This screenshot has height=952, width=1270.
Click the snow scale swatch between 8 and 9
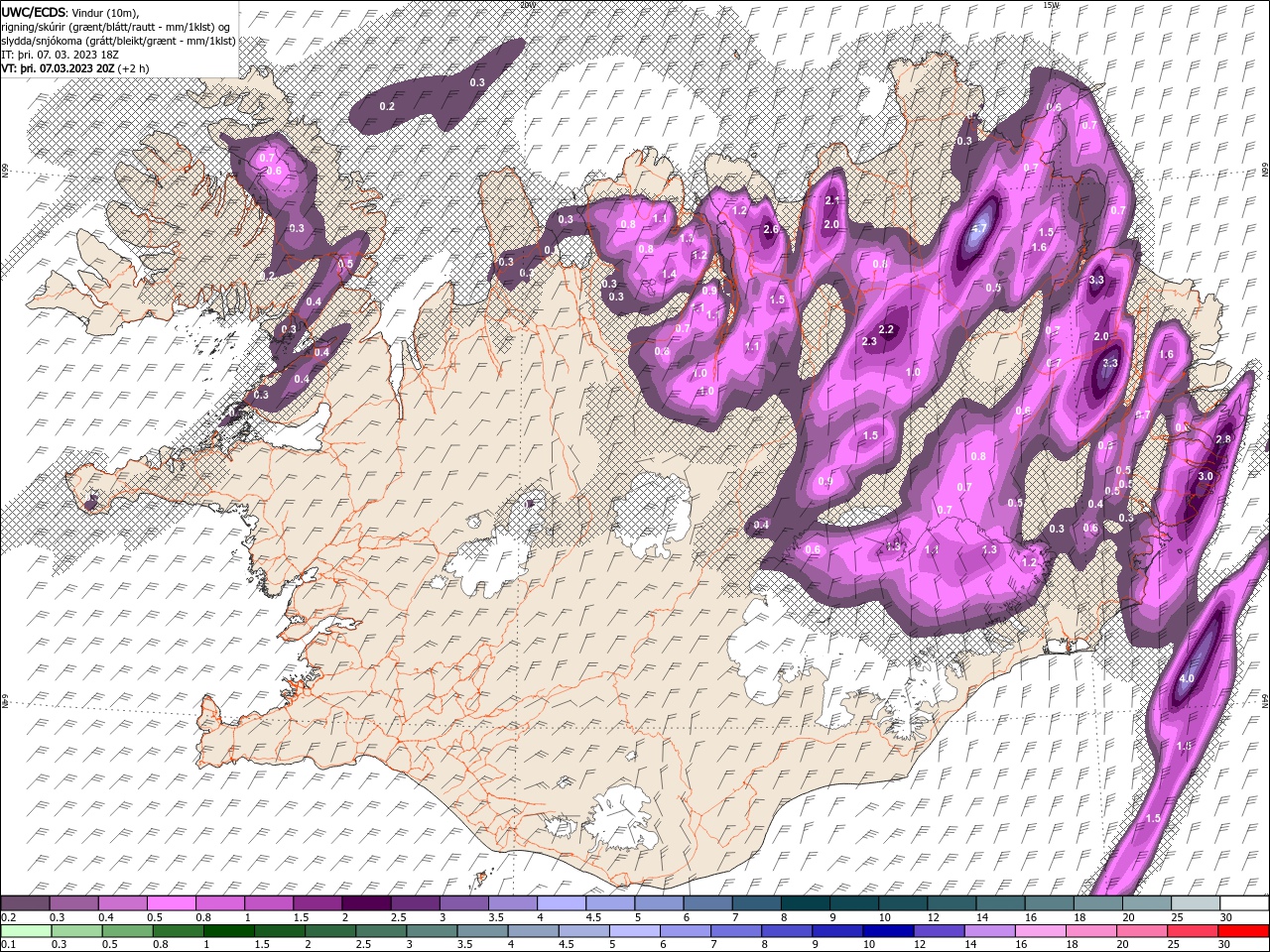tap(807, 903)
